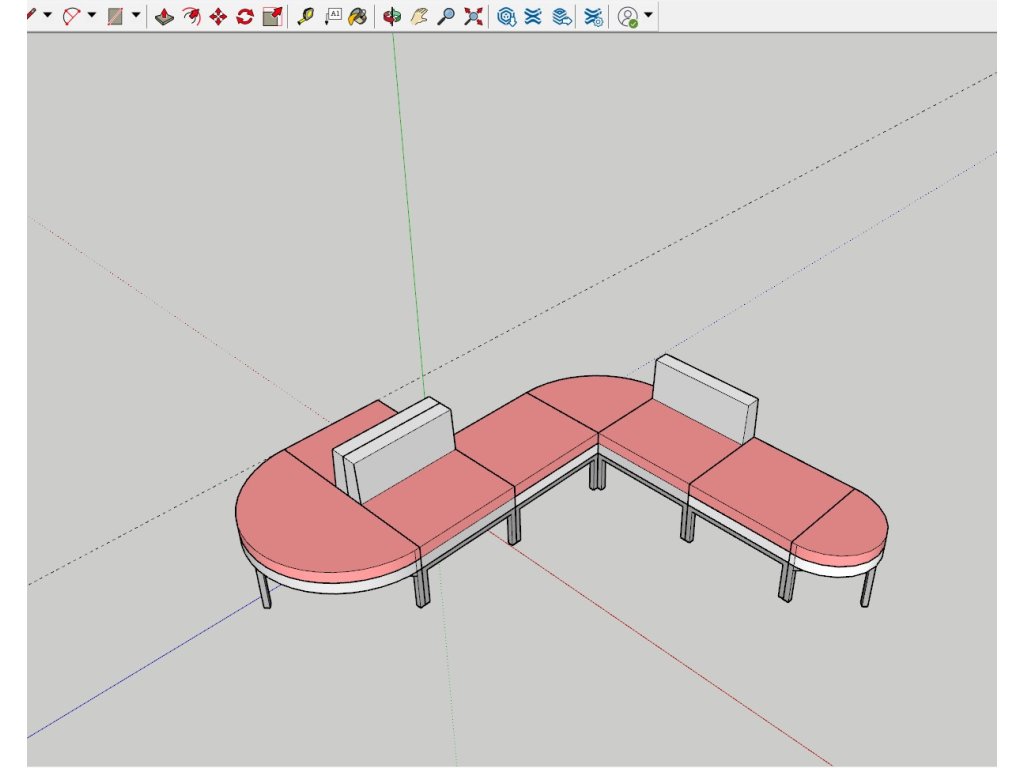Activate the Rotate tool
The width and height of the screenshot is (1024, 768).
(245, 16)
